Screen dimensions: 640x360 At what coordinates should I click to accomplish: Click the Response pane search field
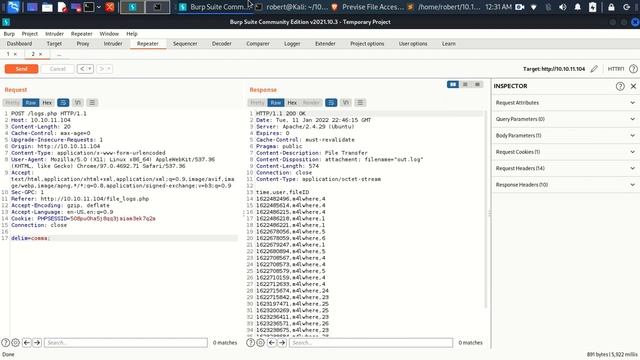coord(371,343)
